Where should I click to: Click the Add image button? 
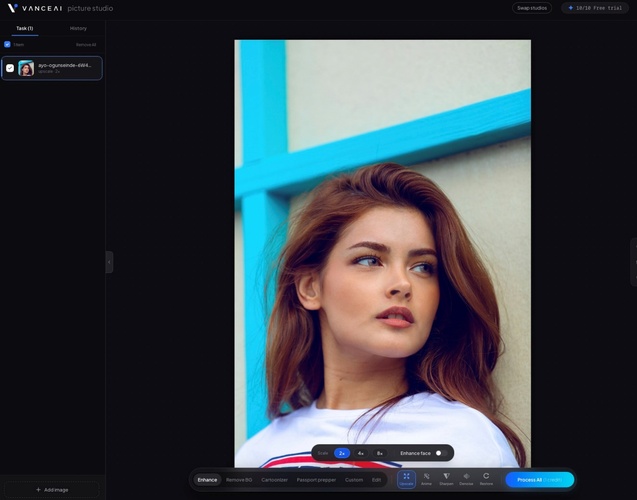click(x=52, y=490)
